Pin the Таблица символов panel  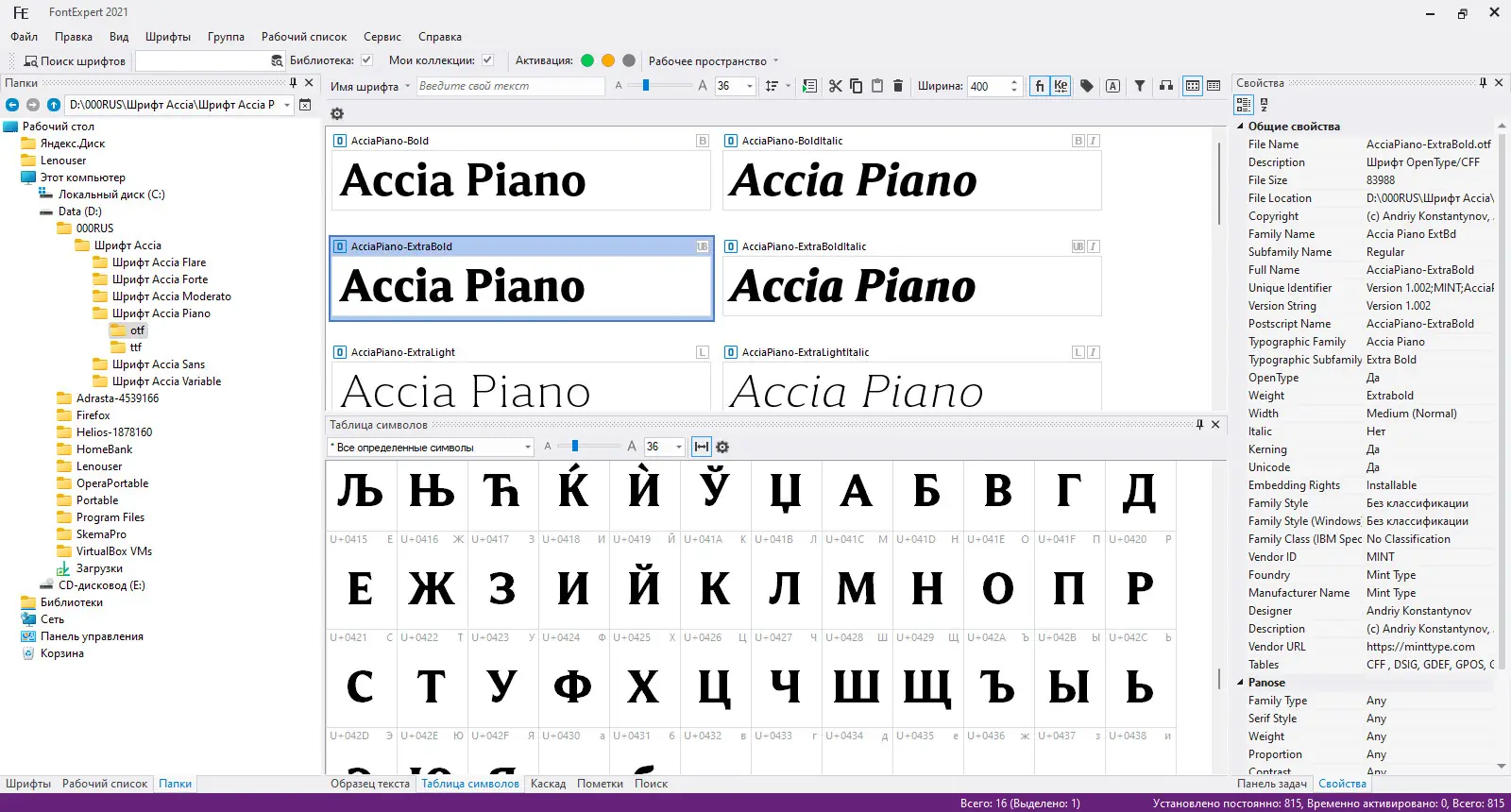point(1199,425)
